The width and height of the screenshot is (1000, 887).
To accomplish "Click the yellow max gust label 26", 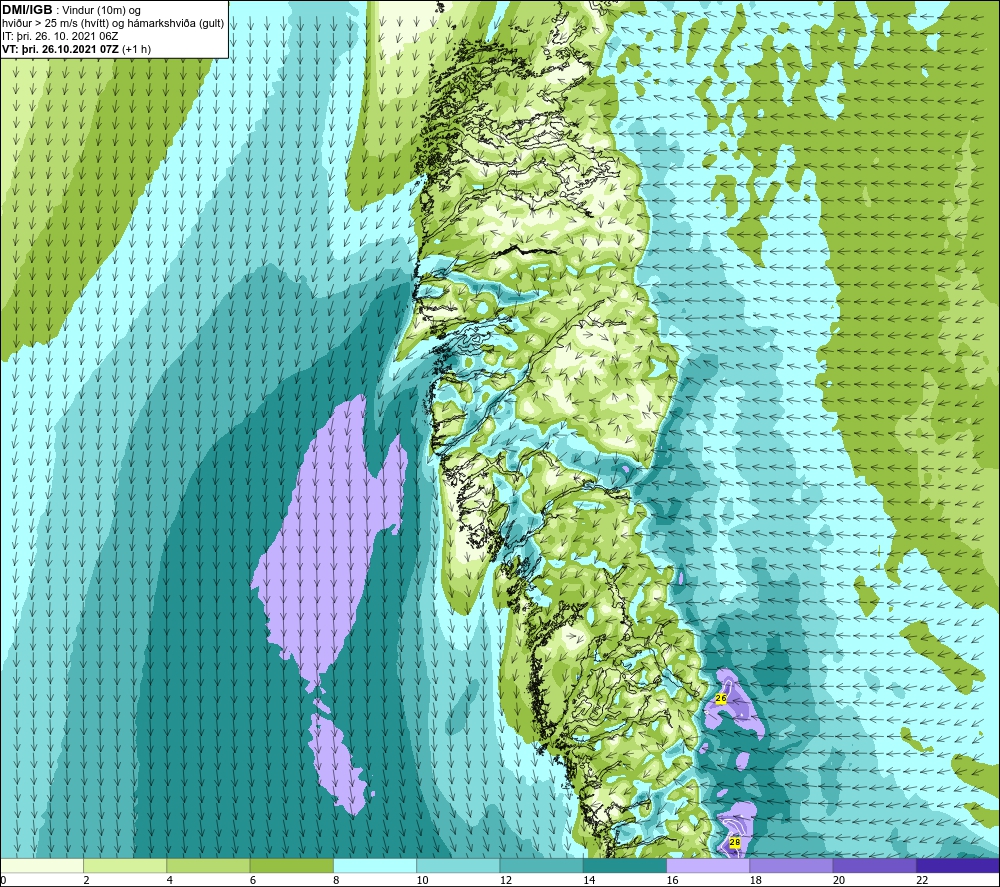I will 721,698.
